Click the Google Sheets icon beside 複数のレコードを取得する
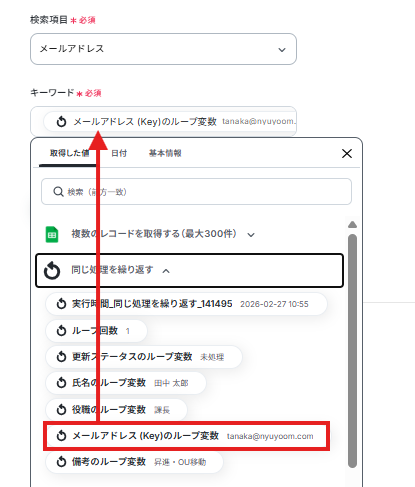 click(52, 234)
